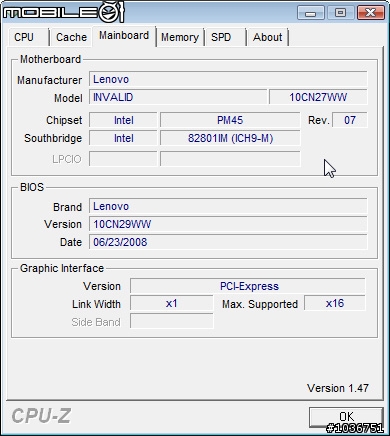This screenshot has width=390, height=436.
Task: Select the chipset revision value 07
Action: tap(350, 120)
